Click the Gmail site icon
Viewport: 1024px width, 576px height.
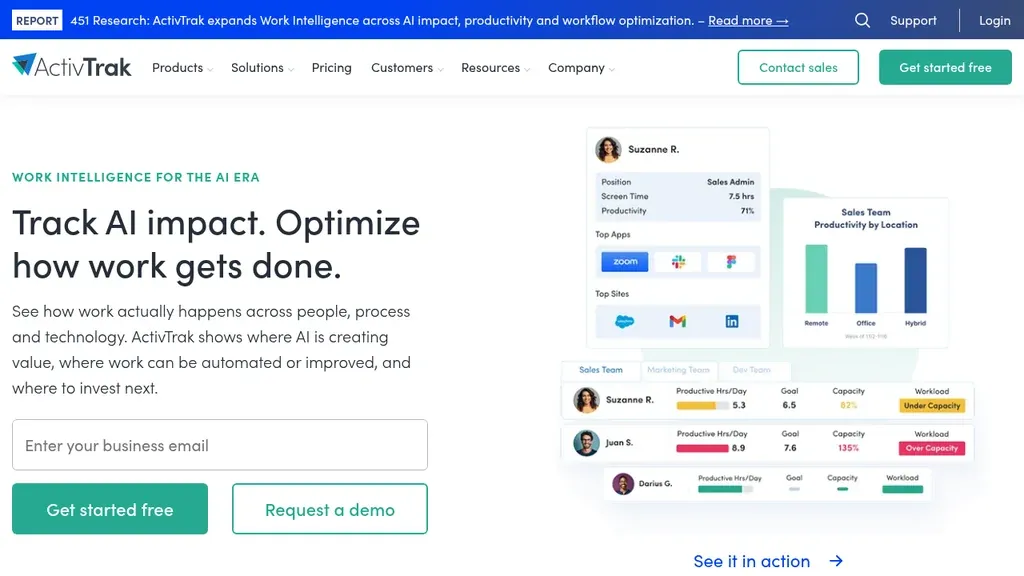678,321
